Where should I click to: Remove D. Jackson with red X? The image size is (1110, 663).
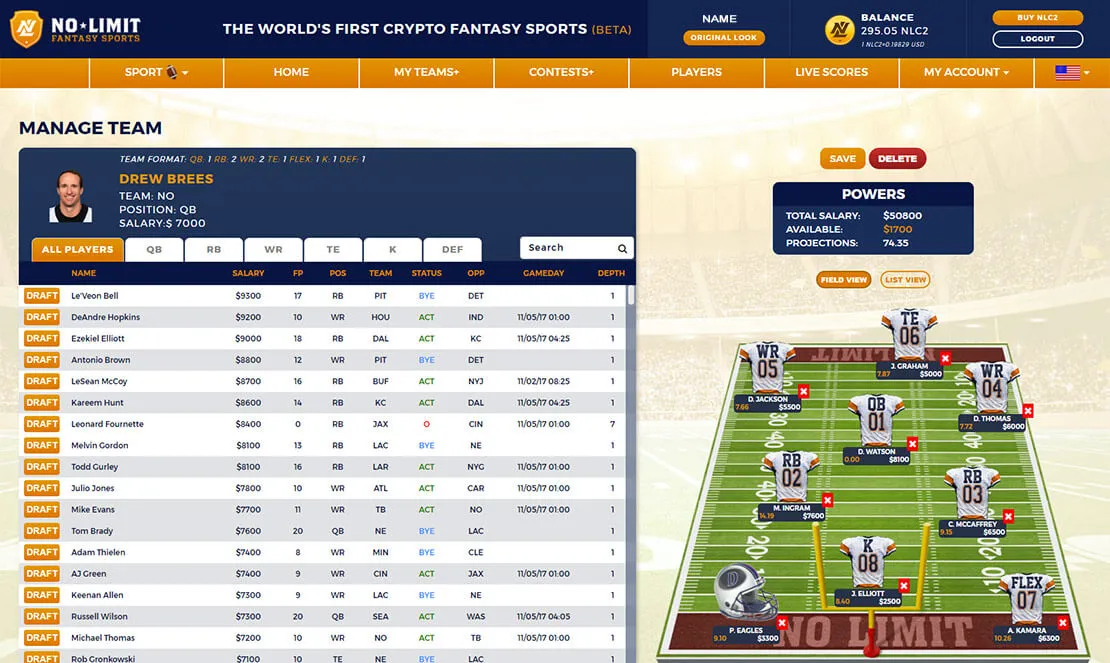[x=803, y=391]
